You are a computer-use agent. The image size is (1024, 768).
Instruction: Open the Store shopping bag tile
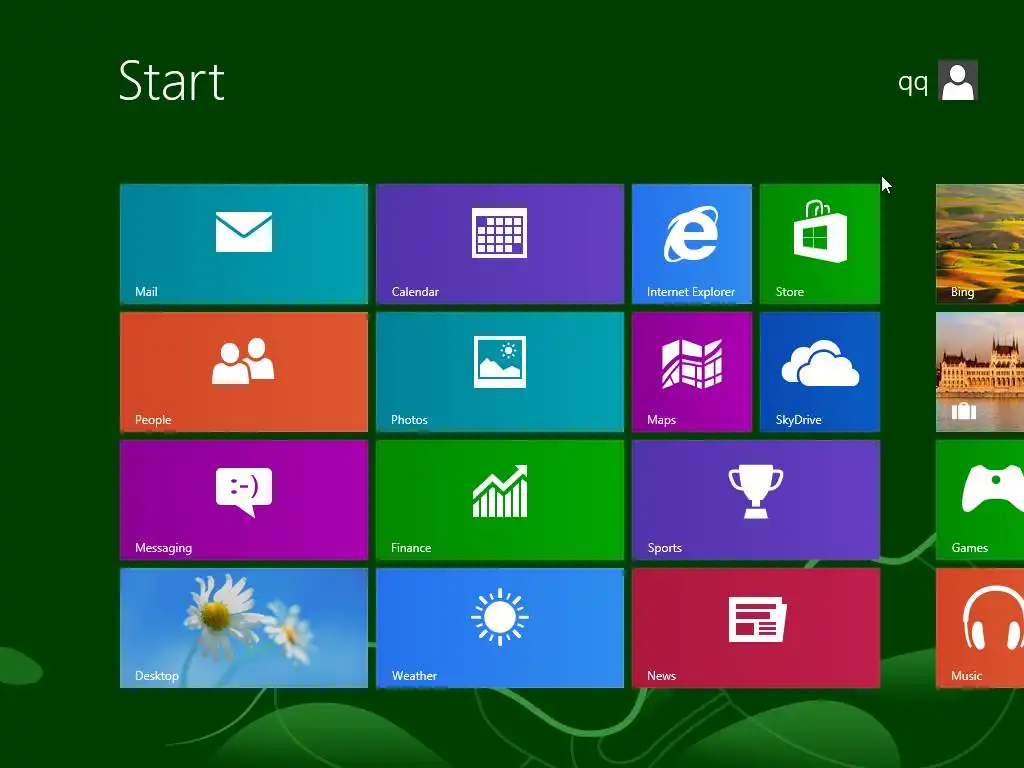click(820, 244)
